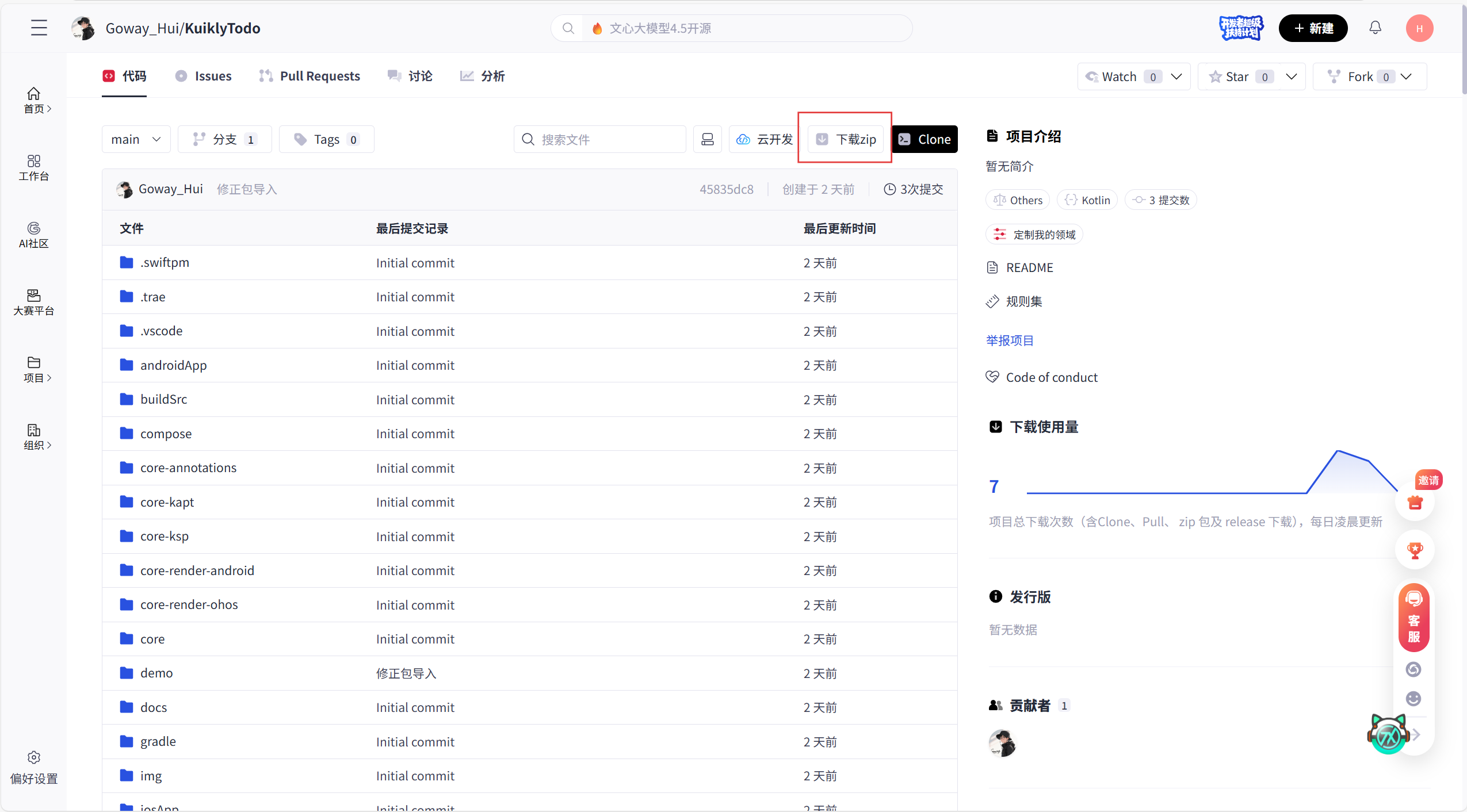The width and height of the screenshot is (1467, 812).
Task: Expand the main branch dropdown
Action: [136, 139]
